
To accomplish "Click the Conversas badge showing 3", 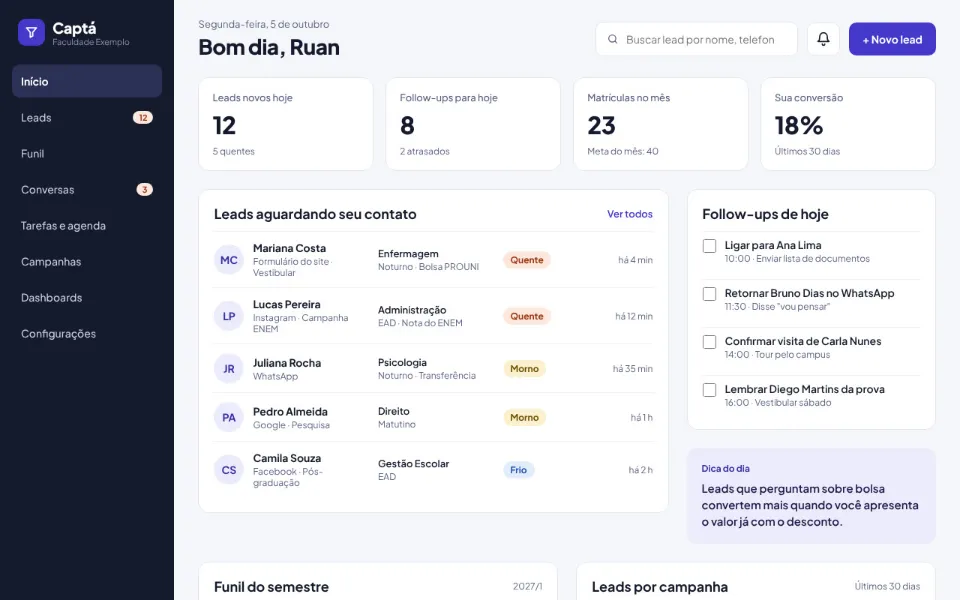I will (x=144, y=190).
